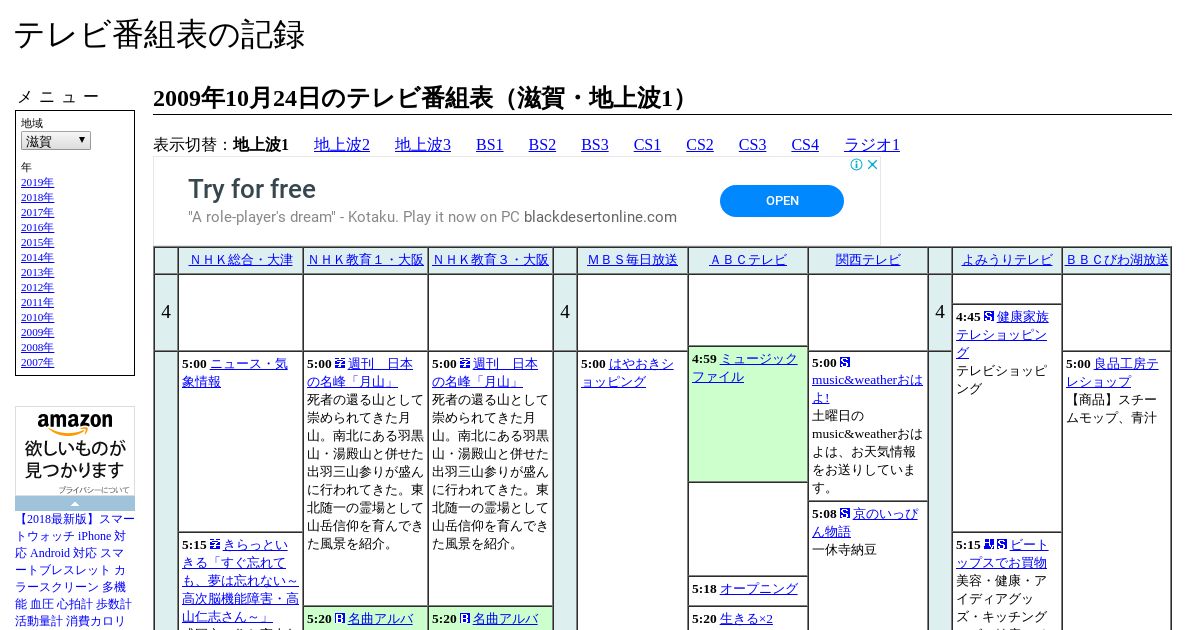Open the ＮＨＫ教育１・大阪 channel header link
Image resolution: width=1200 pixels, height=630 pixels.
[x=366, y=260]
